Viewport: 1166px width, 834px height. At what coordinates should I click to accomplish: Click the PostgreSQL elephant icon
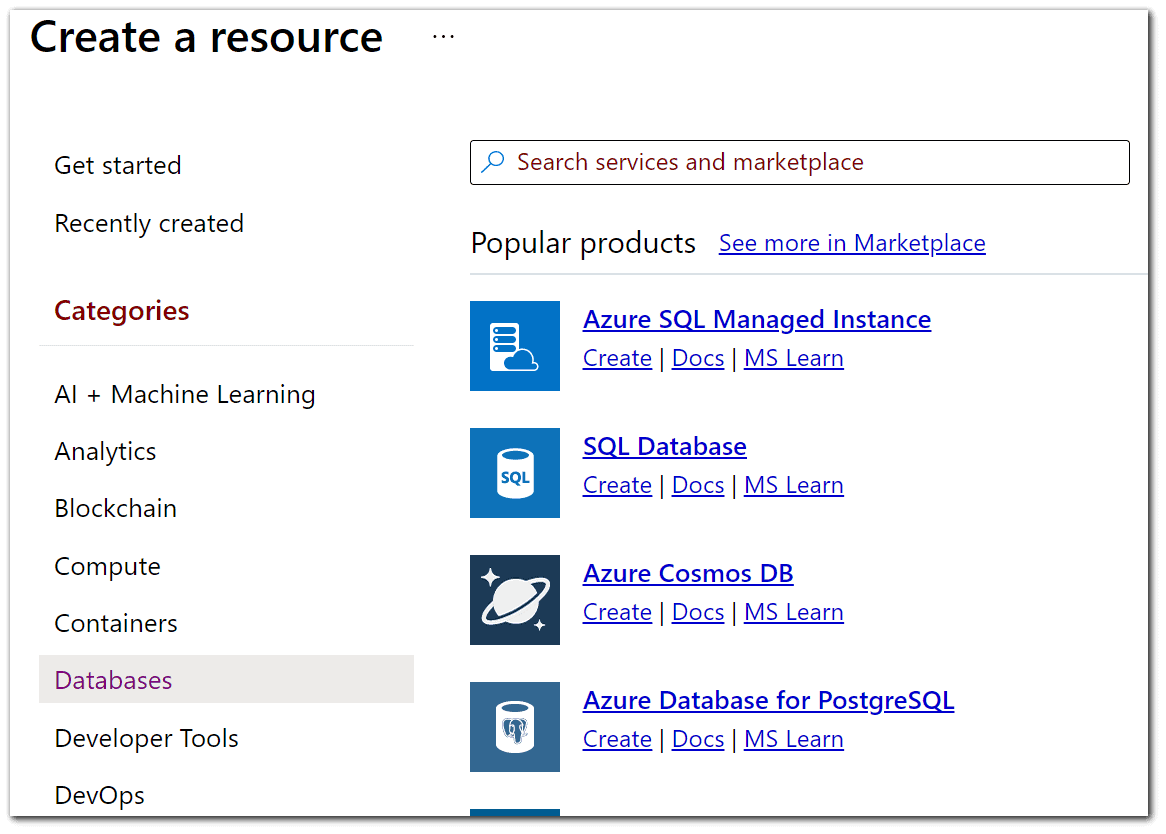[514, 727]
